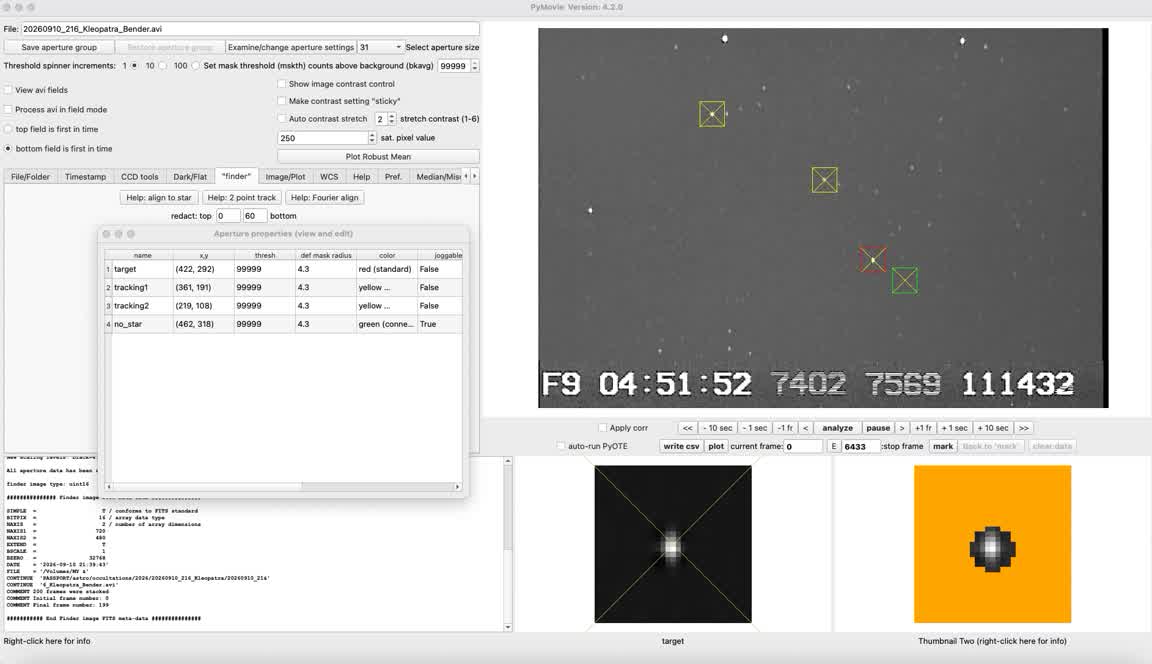Adjust stretch contrast spinner arrows
The image size is (1152, 664).
tap(392, 119)
